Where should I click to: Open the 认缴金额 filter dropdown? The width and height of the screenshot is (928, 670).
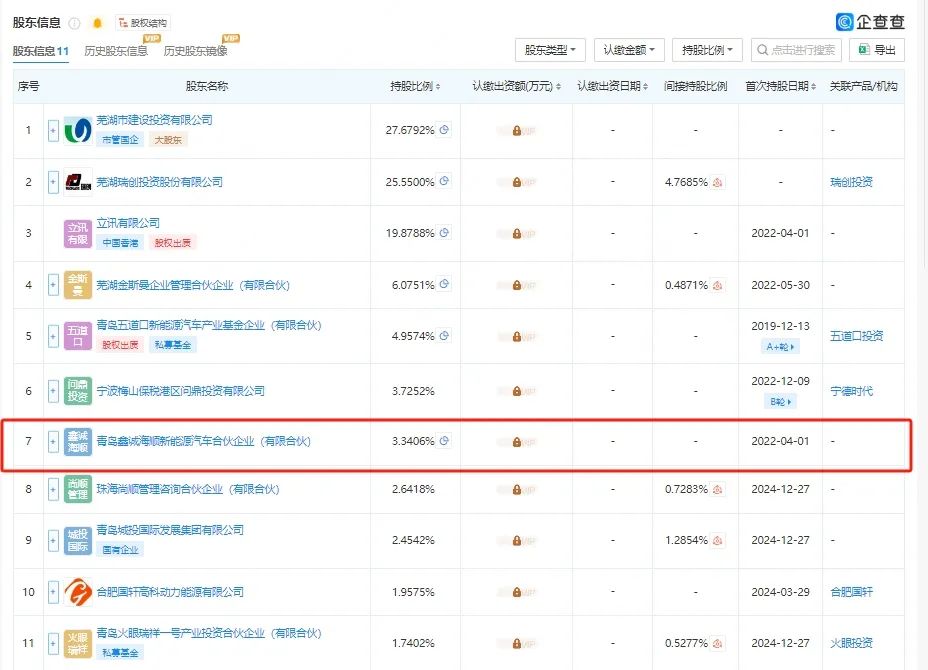(x=629, y=49)
